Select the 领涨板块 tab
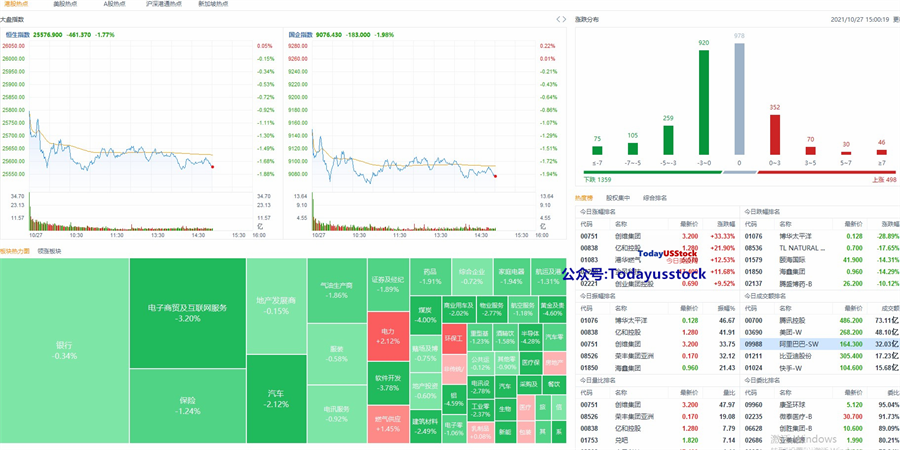Viewport: 900px width, 450px height. [x=49, y=251]
